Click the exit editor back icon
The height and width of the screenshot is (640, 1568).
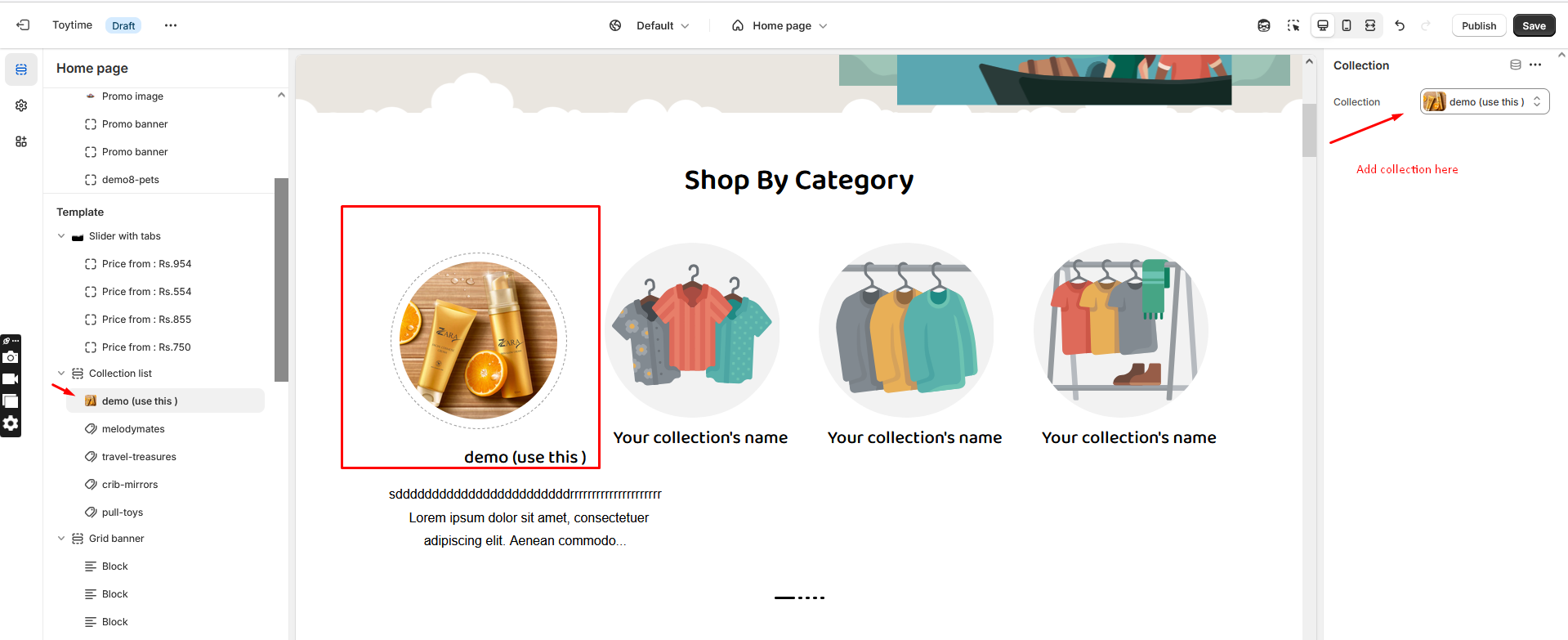[x=23, y=25]
